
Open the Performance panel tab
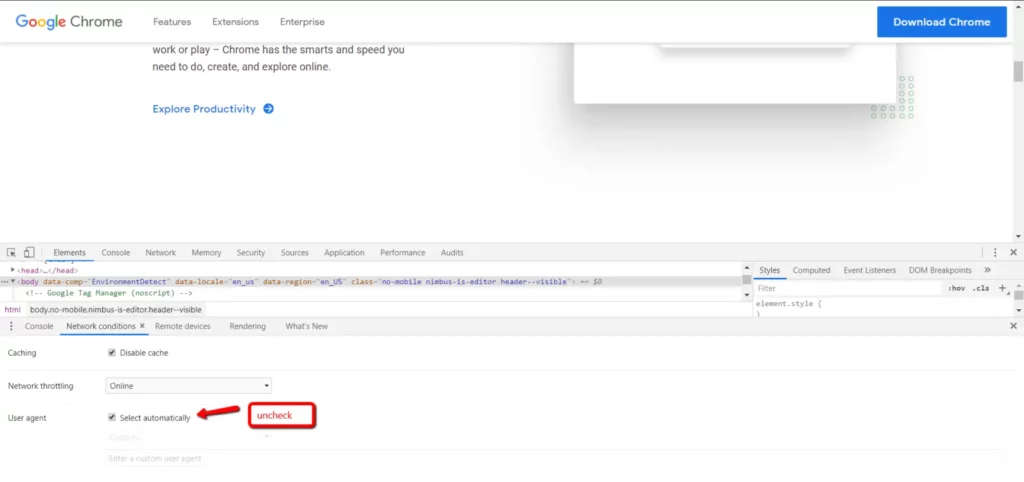402,252
